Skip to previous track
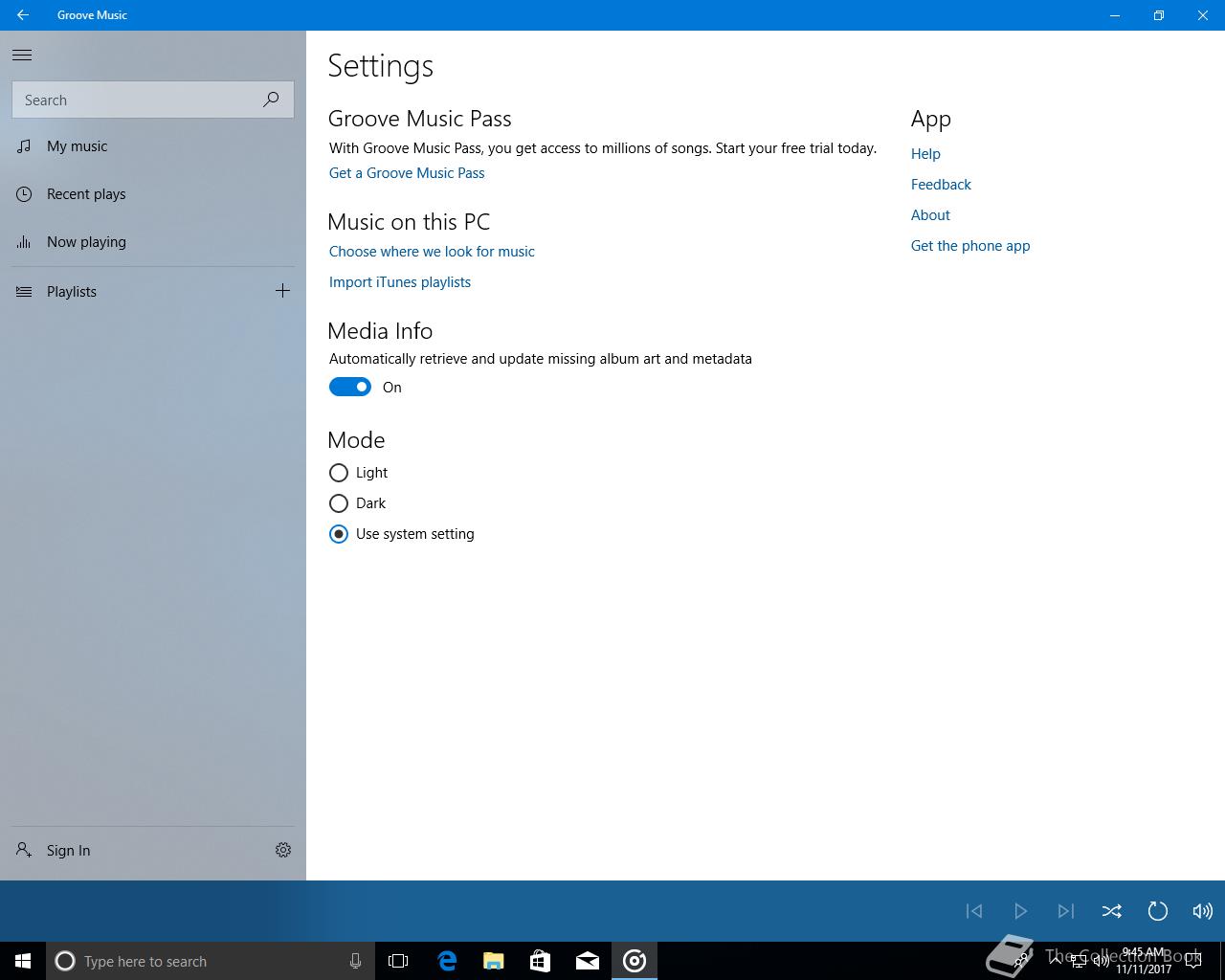Screen dimensions: 1225x980 point(974,911)
